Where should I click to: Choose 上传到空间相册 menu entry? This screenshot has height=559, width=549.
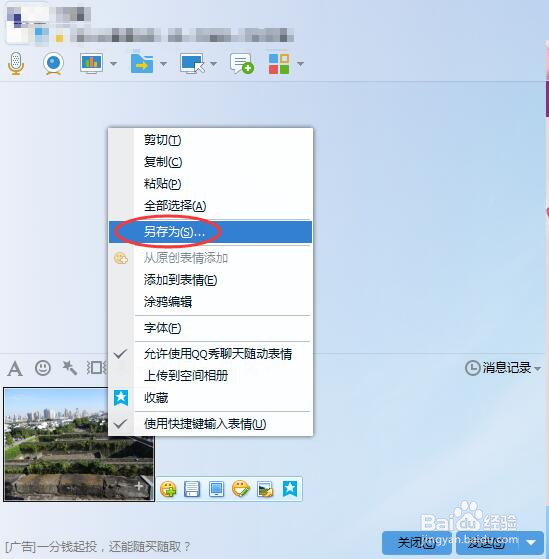click(211, 376)
